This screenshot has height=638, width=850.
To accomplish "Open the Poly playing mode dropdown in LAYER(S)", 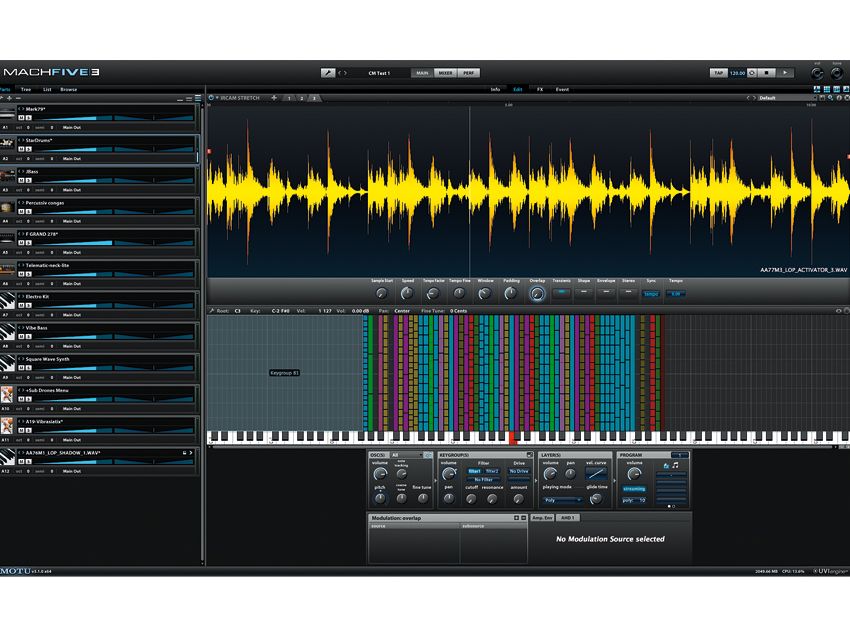I will coord(564,501).
